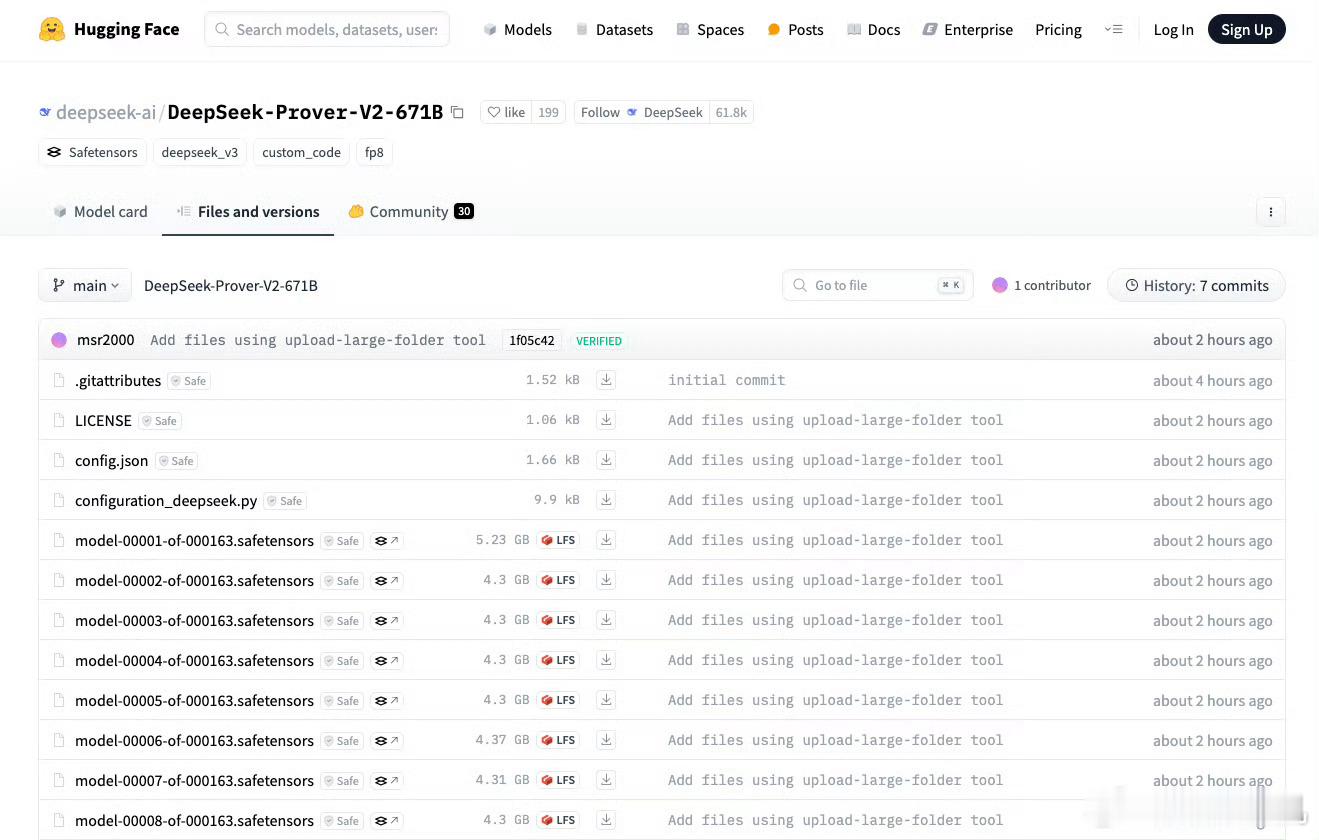Download model-00004-of-000163.safetensors
The image size is (1319, 840).
pos(606,660)
